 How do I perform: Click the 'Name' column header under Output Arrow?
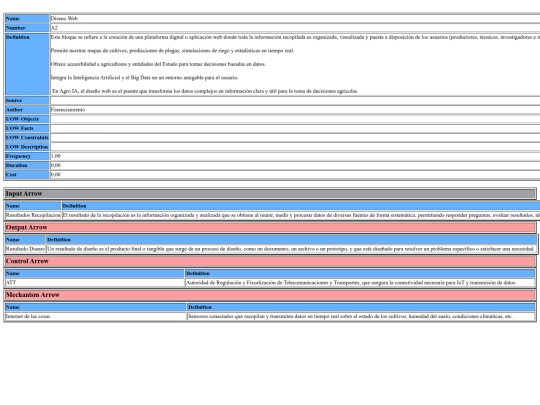point(25,240)
